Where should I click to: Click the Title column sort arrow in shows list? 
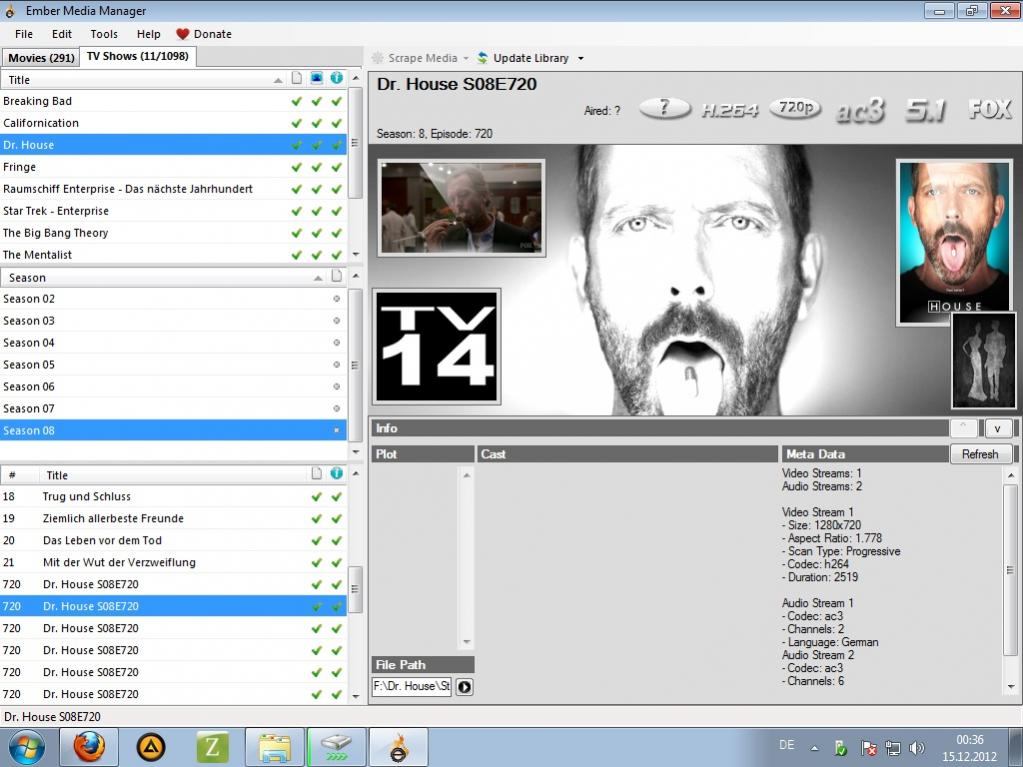click(x=278, y=80)
